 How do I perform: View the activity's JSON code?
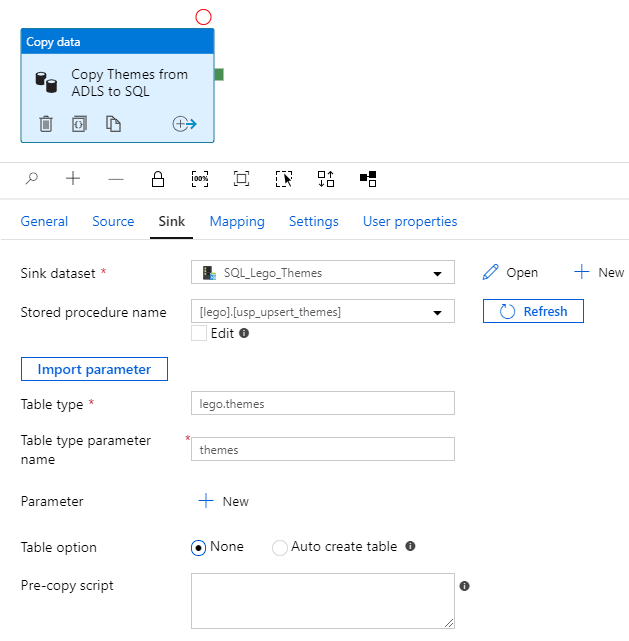pyautogui.click(x=79, y=124)
